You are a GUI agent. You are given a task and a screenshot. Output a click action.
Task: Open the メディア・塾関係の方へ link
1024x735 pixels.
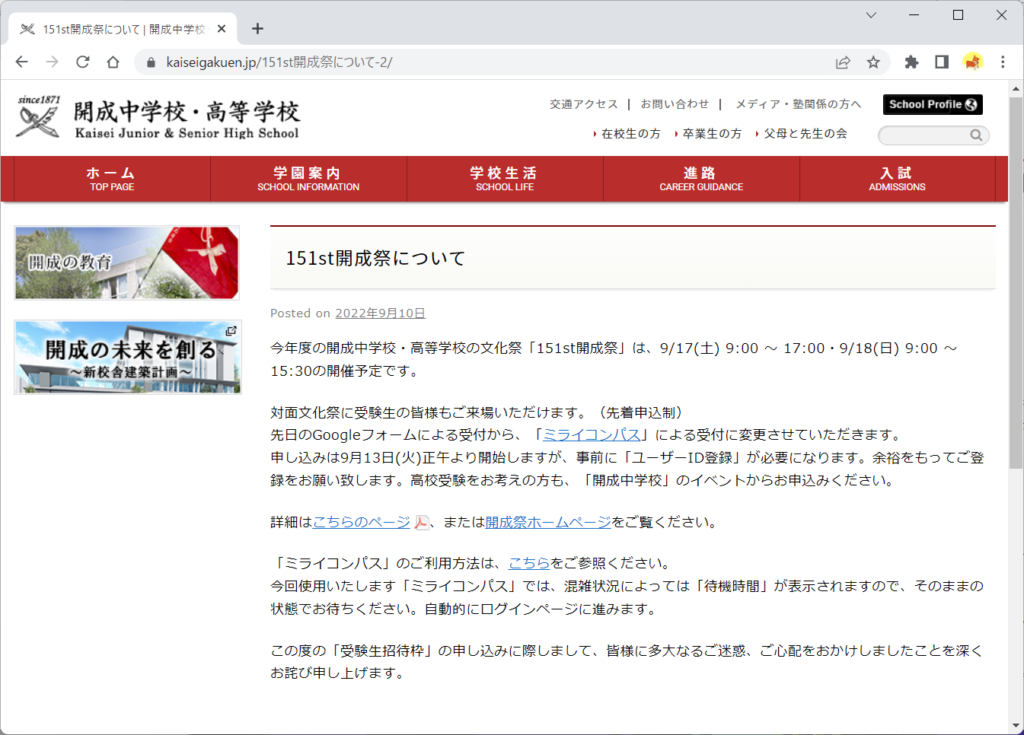(798, 104)
